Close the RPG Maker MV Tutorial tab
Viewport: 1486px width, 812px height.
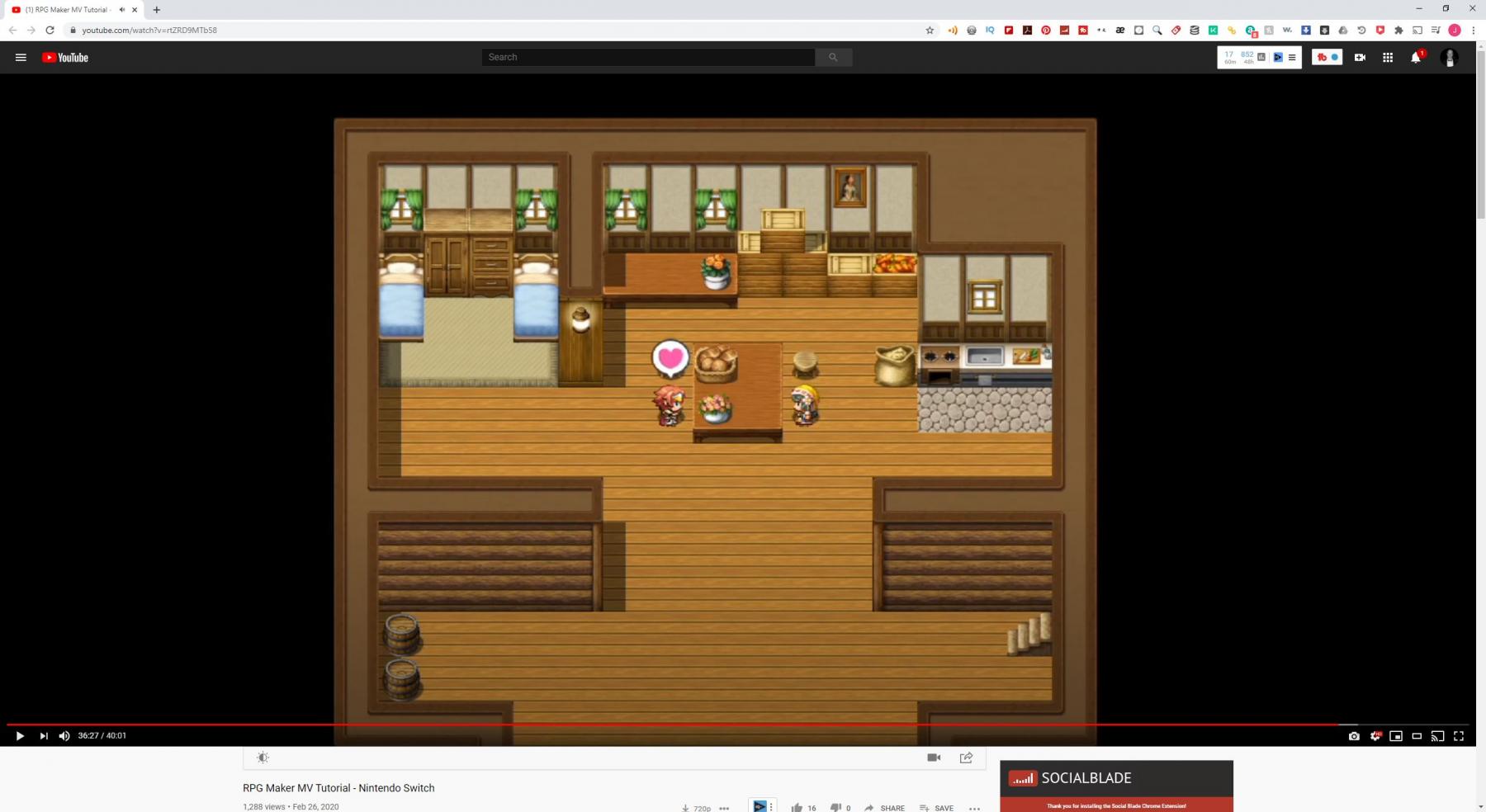[x=135, y=10]
